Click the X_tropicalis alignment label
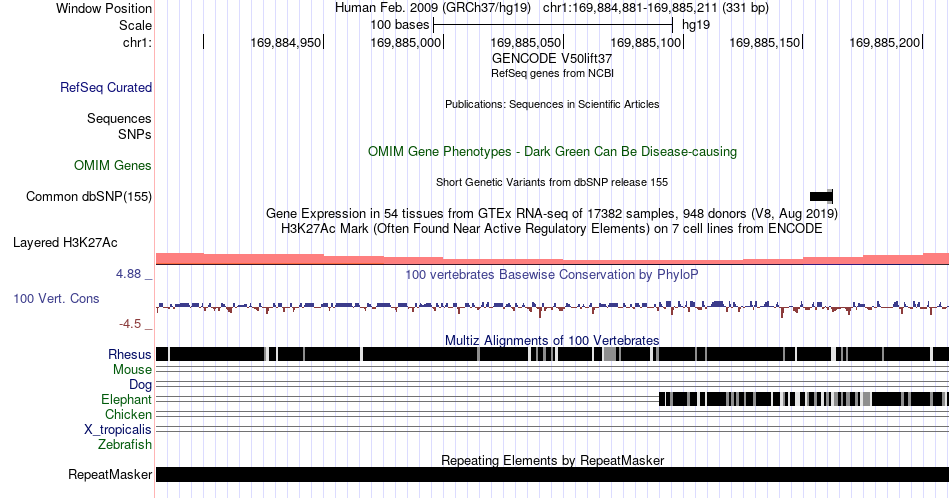The image size is (950, 498). tap(118, 430)
